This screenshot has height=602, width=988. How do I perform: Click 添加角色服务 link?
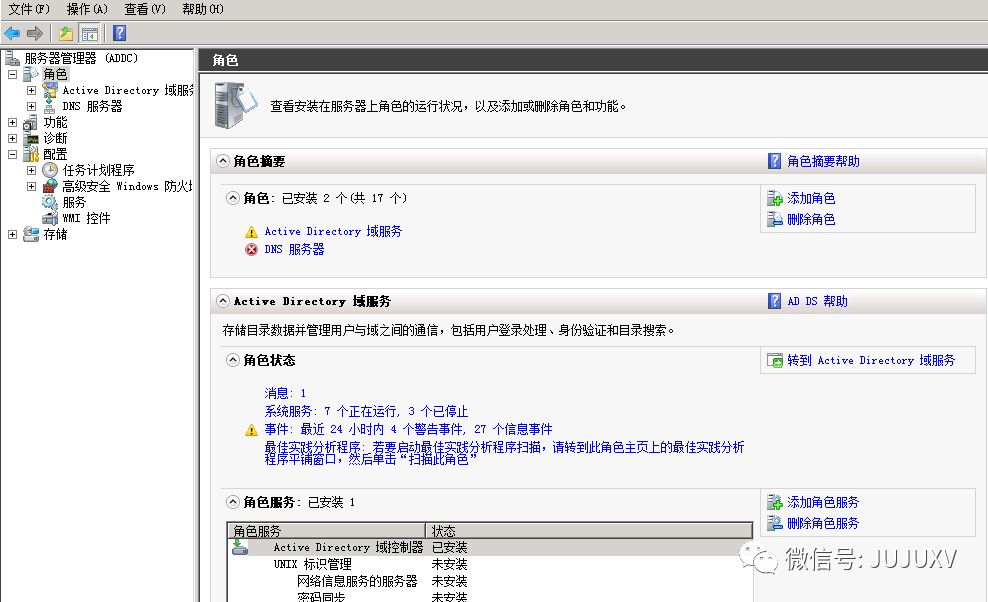pyautogui.click(x=823, y=502)
